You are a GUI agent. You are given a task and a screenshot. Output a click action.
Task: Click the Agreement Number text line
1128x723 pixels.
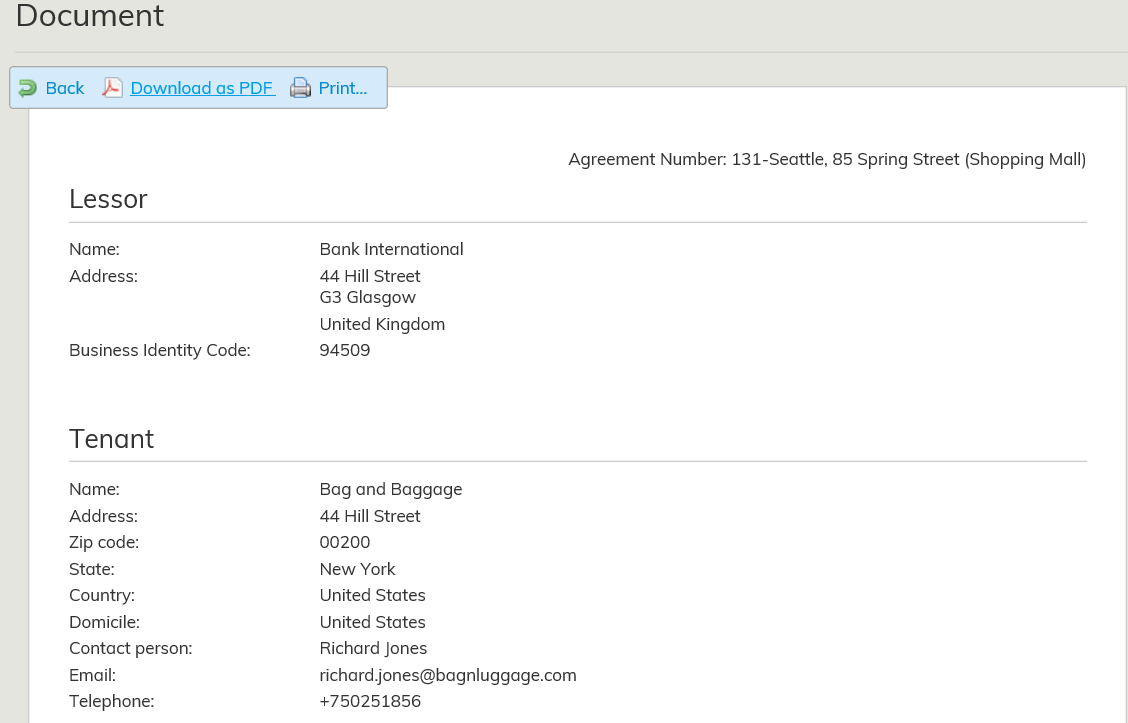click(826, 159)
